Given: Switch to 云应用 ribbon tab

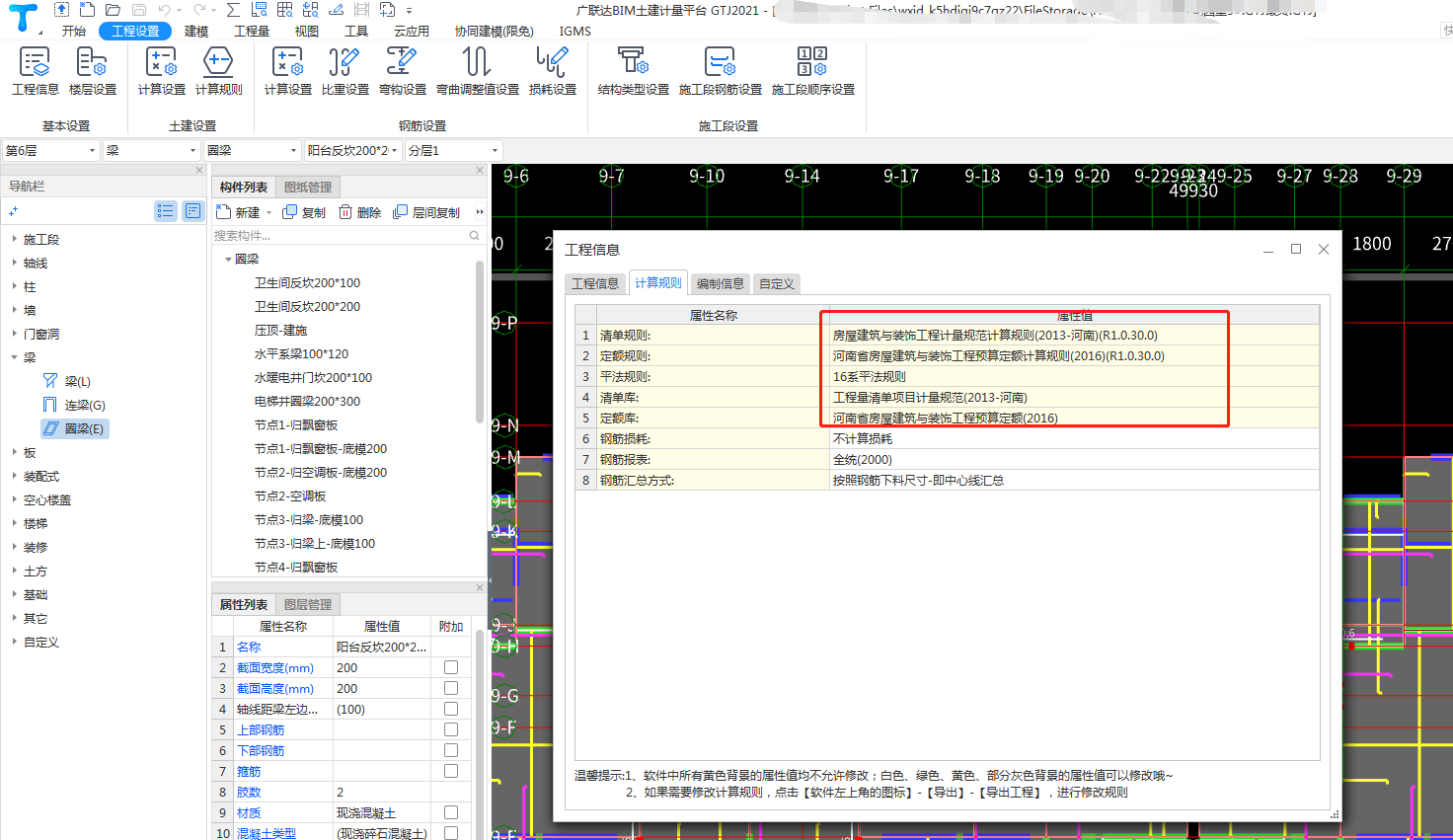Looking at the screenshot, I should [x=412, y=32].
